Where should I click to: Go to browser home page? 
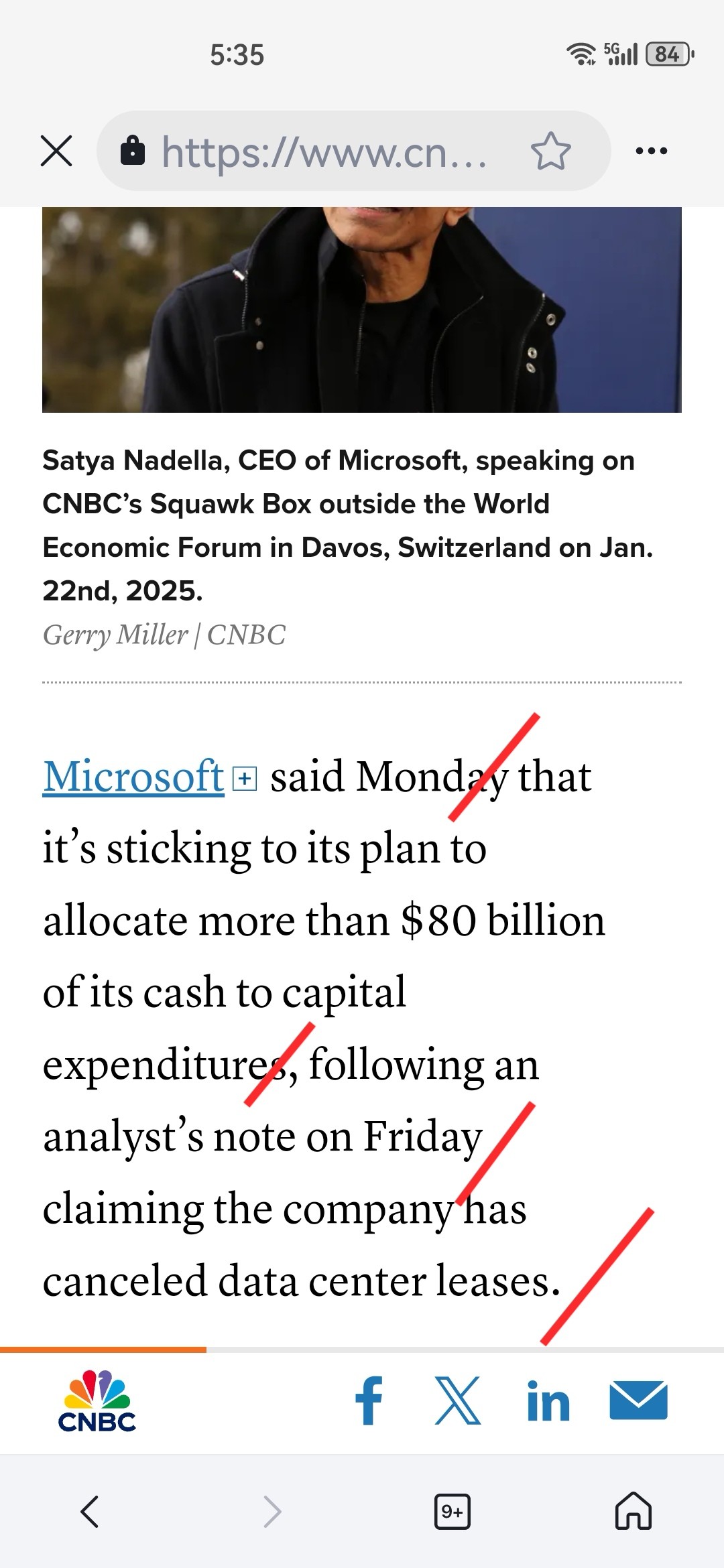point(633,1511)
